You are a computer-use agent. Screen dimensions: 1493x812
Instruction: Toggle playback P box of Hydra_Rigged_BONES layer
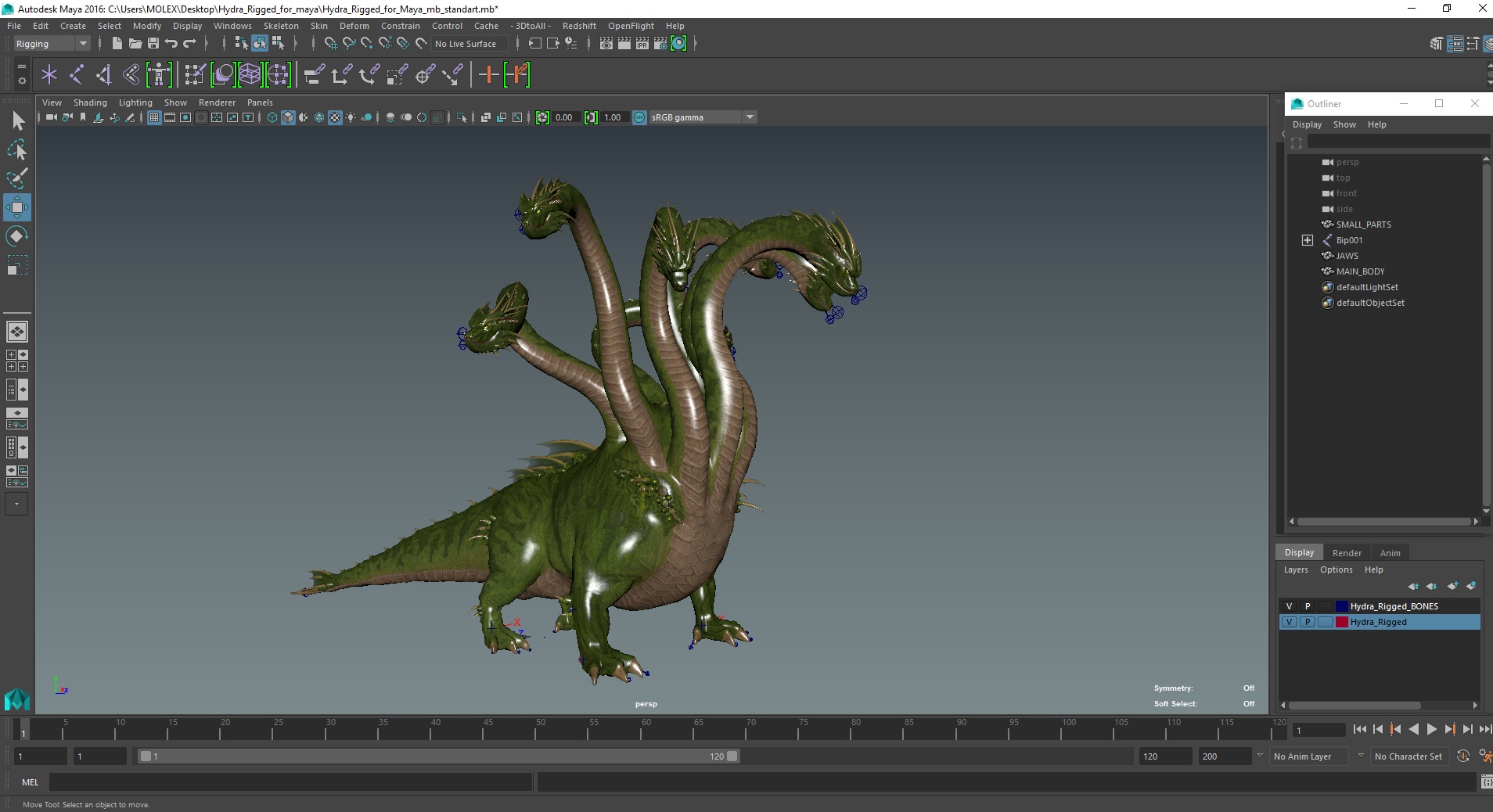pos(1307,606)
